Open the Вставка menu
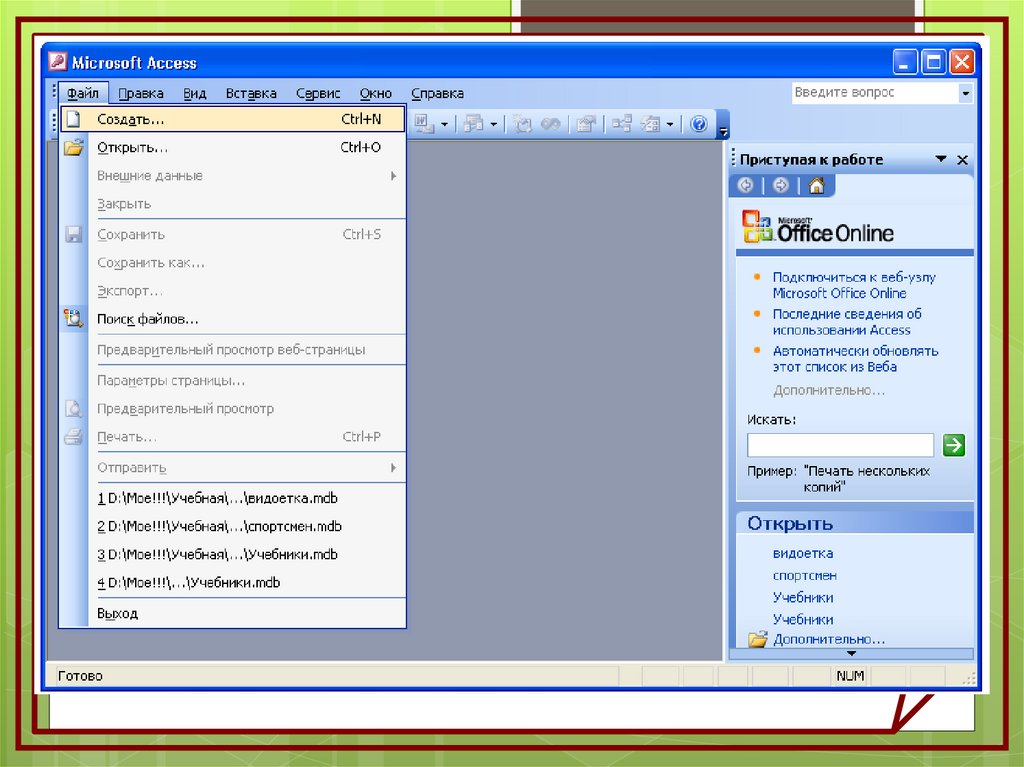The image size is (1024, 767). coord(251,93)
